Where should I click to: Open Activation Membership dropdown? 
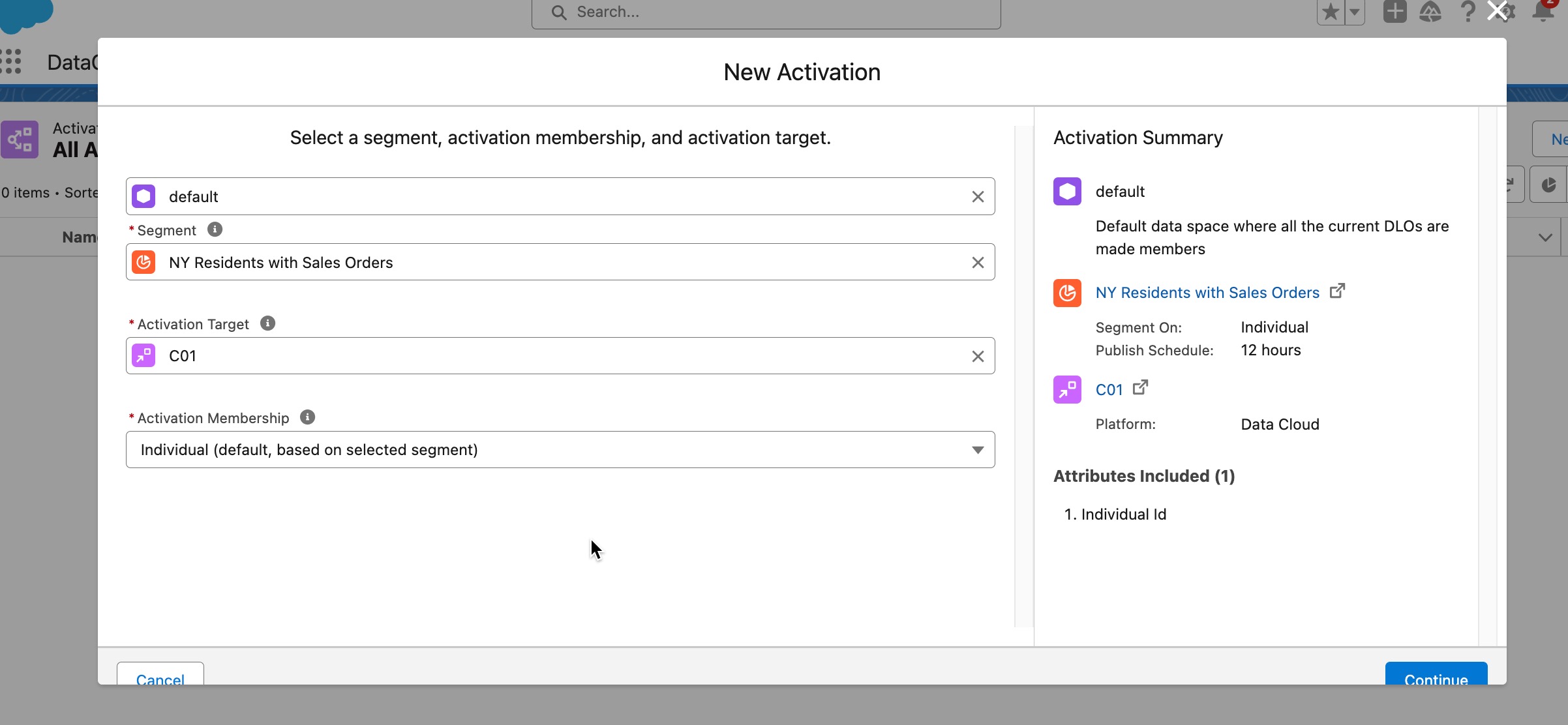click(x=560, y=450)
